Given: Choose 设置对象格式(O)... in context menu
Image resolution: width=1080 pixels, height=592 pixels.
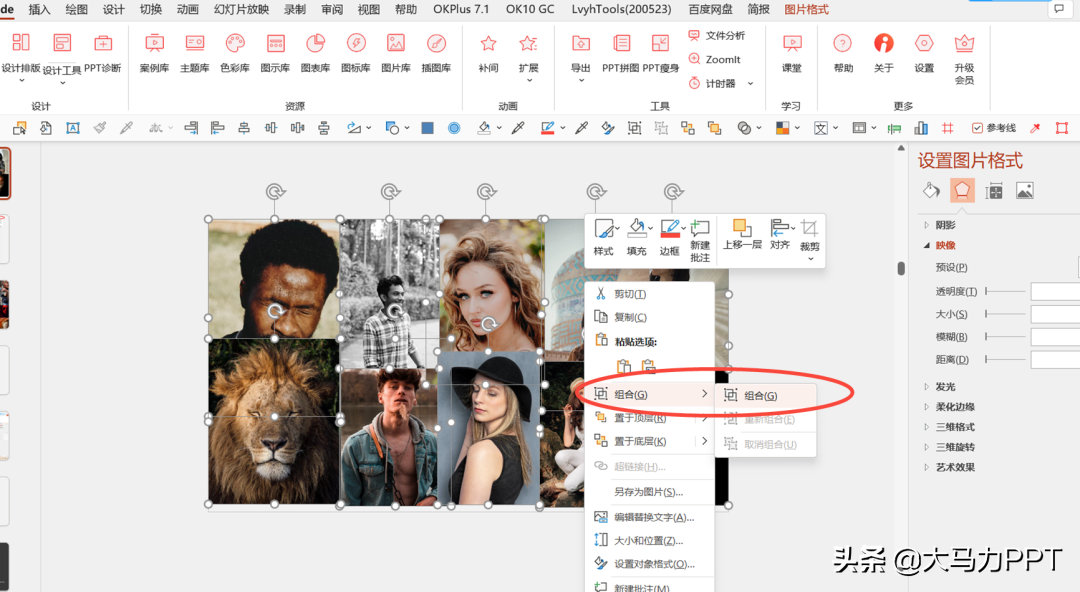Looking at the screenshot, I should 649,564.
